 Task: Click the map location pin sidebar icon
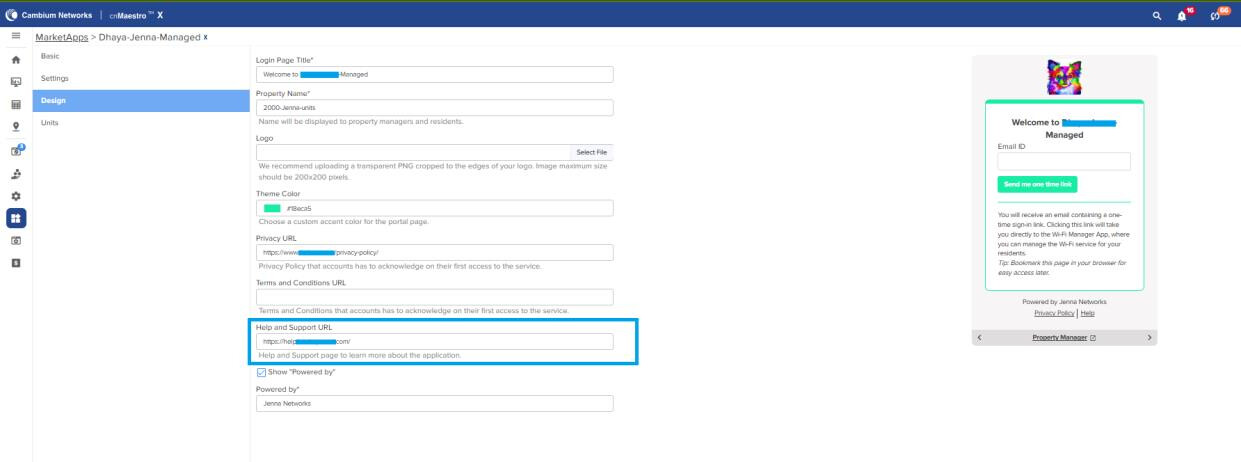click(x=16, y=127)
